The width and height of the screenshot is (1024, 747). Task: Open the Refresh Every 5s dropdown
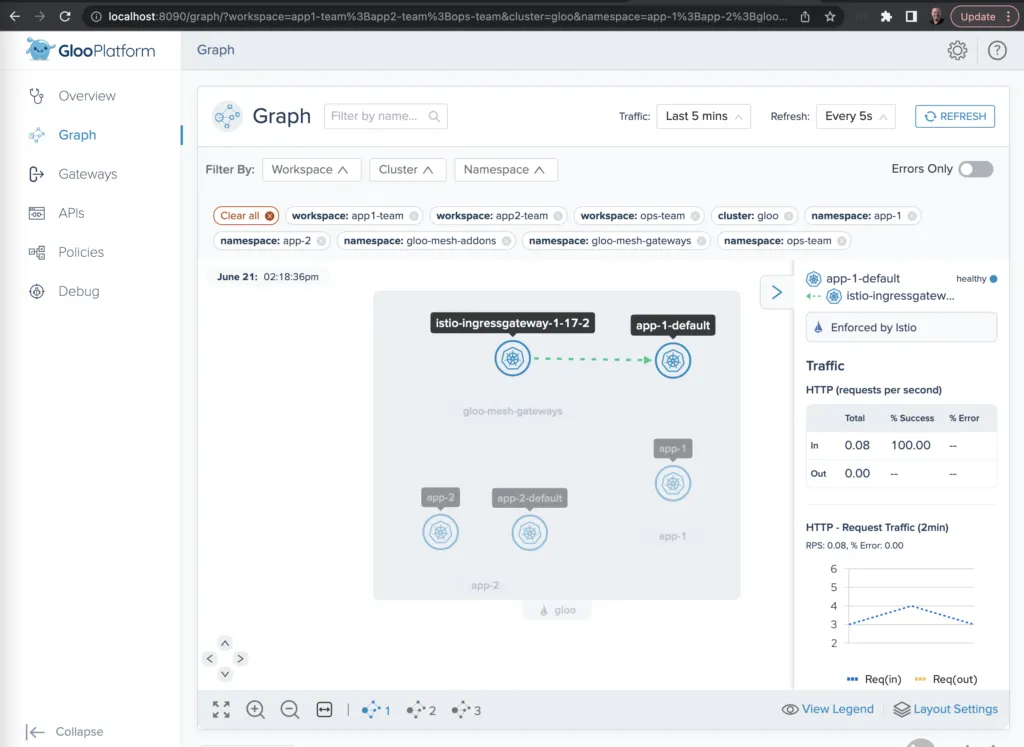(x=855, y=116)
